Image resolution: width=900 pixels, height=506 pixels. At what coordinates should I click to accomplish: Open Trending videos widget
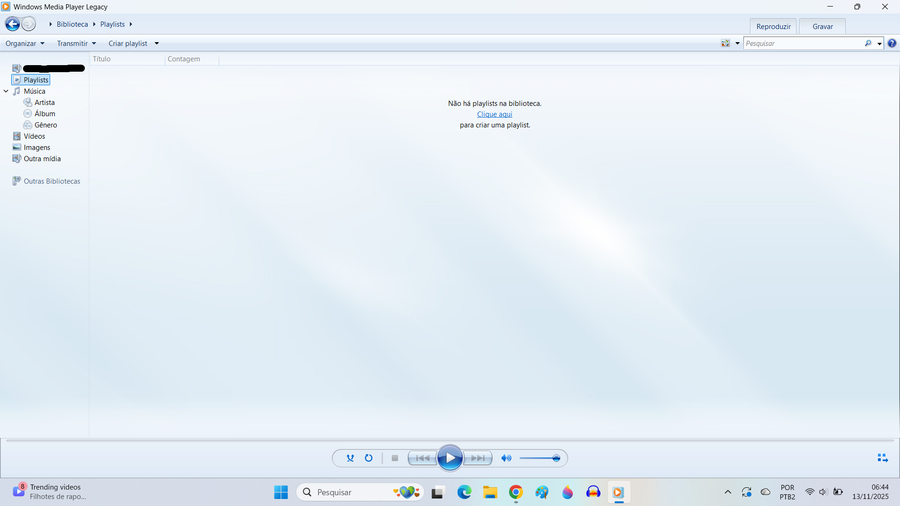click(49, 492)
